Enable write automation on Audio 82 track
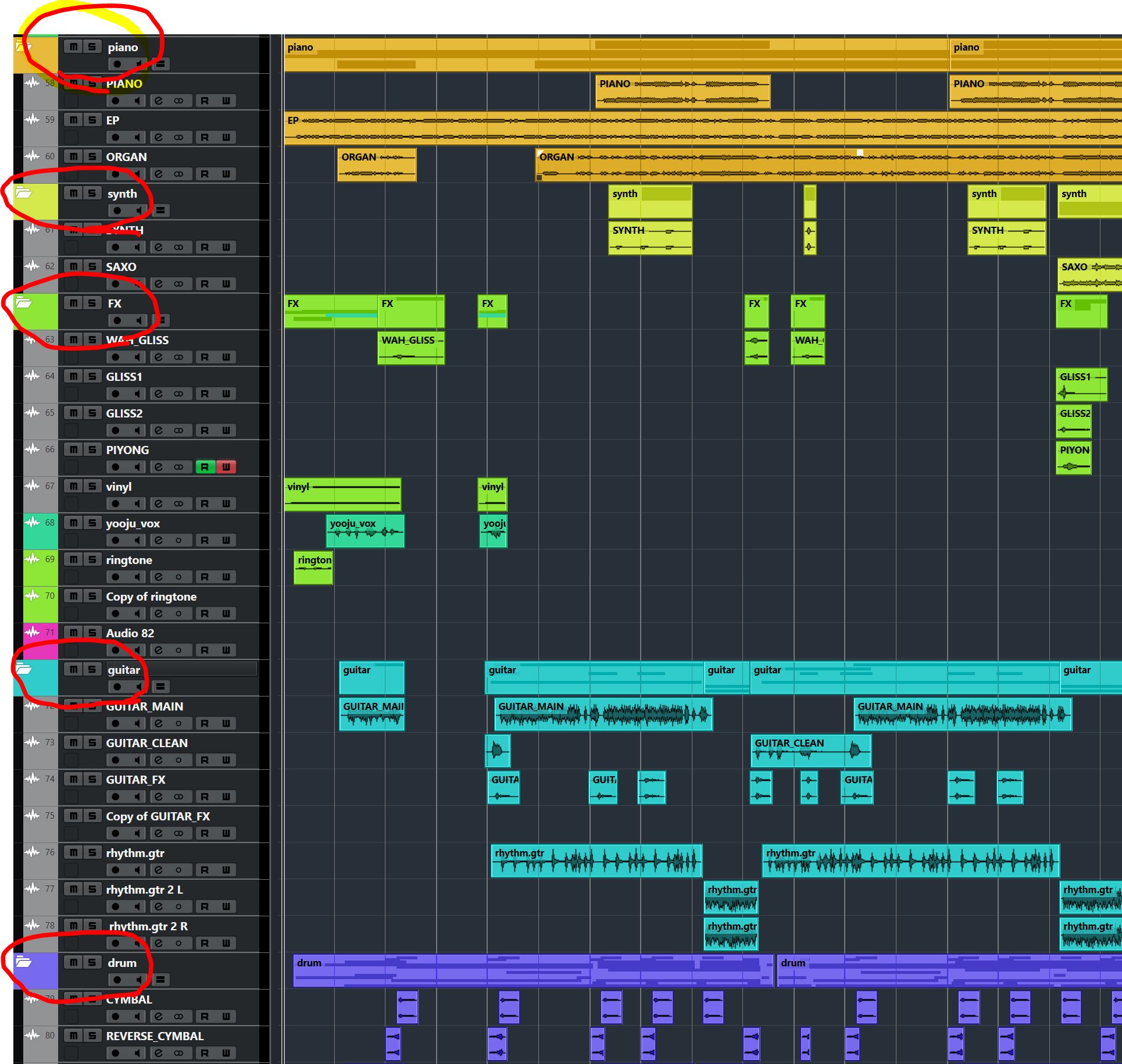This screenshot has height=1064, width=1122. click(226, 650)
